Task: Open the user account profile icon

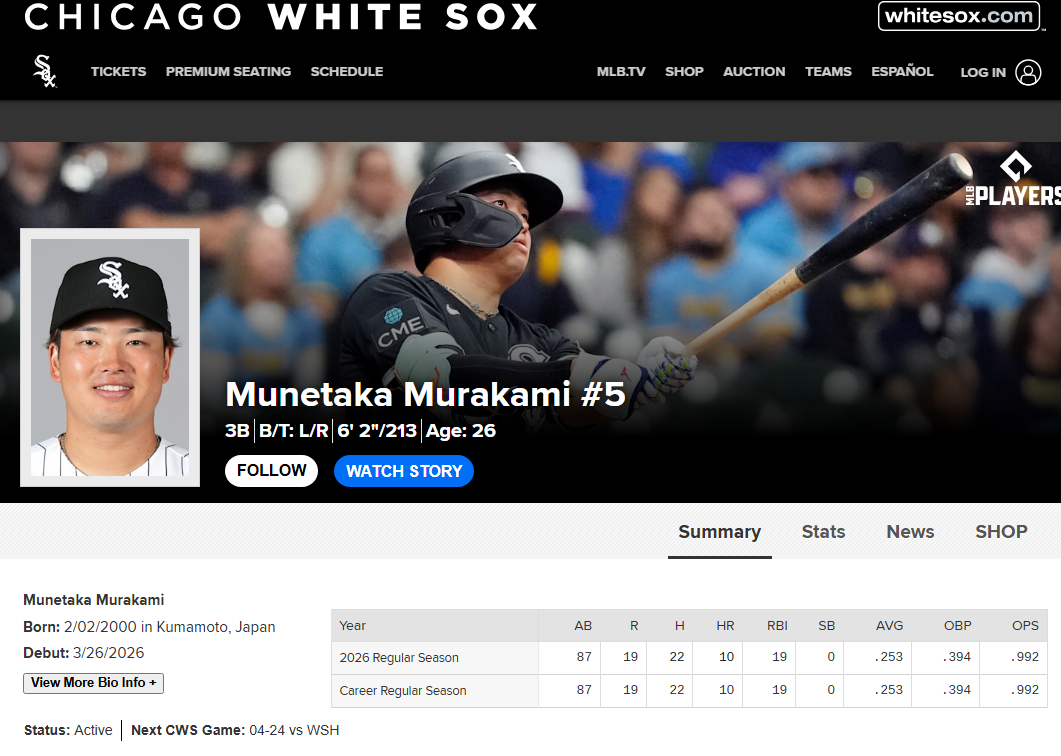Action: (1028, 72)
